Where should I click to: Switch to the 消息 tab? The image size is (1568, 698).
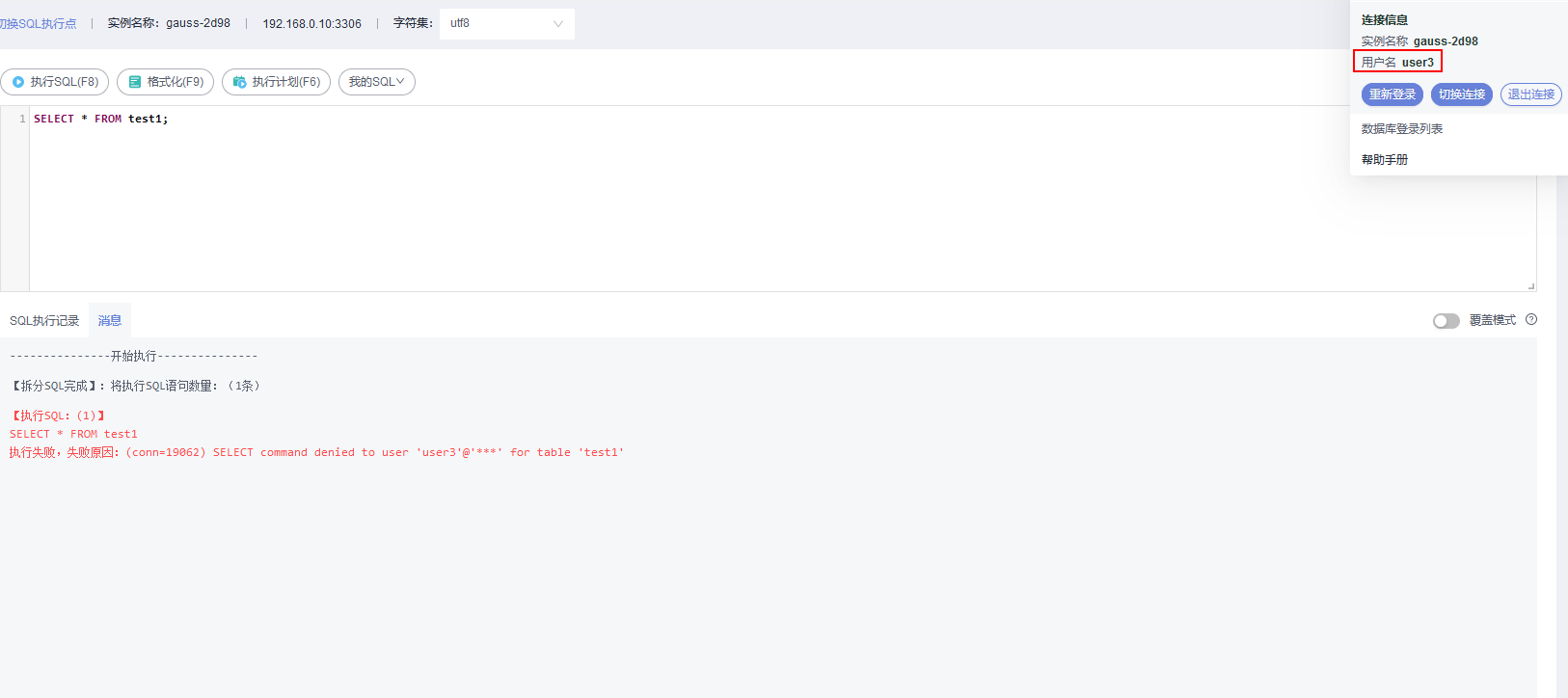110,320
